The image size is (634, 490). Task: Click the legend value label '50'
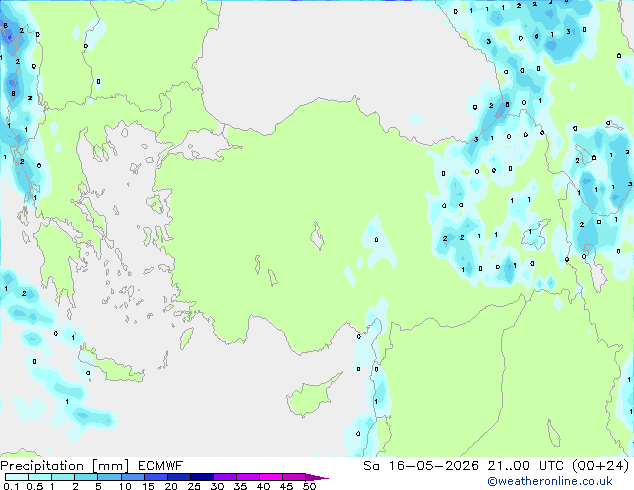(309, 486)
